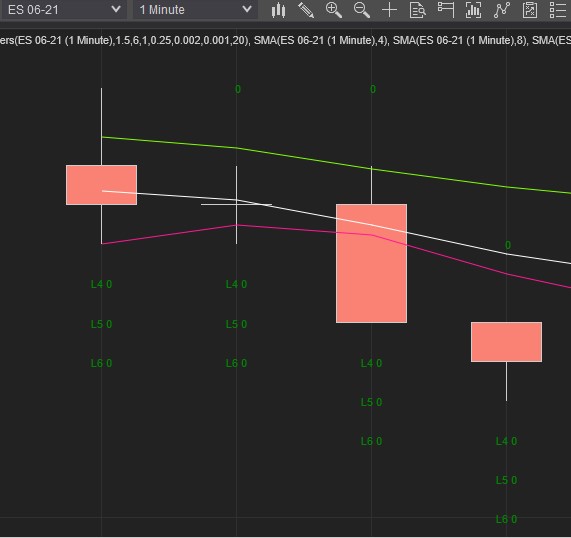This screenshot has height=538, width=571.
Task: Open the bar chart style icon
Action: (279, 10)
